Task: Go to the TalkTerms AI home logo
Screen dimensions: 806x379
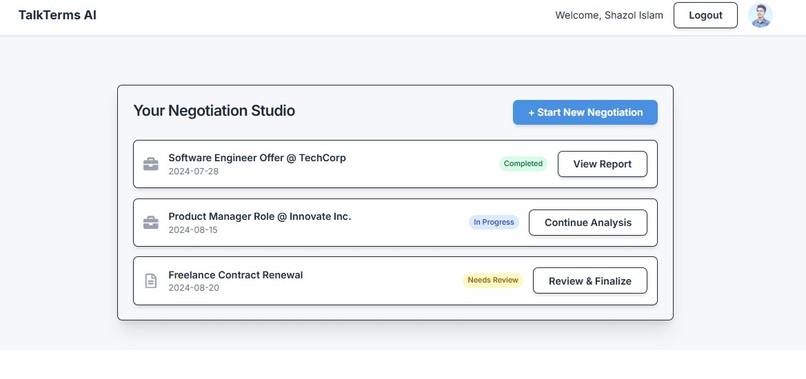Action: (58, 15)
